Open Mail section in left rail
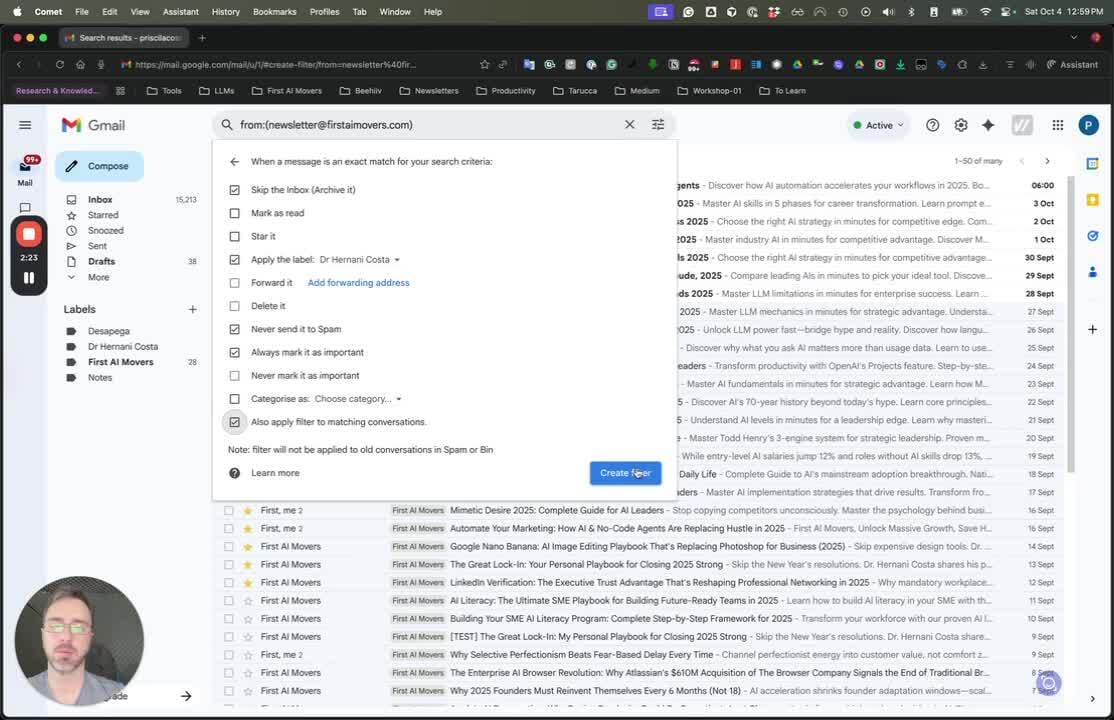The image size is (1114, 720). 25,172
